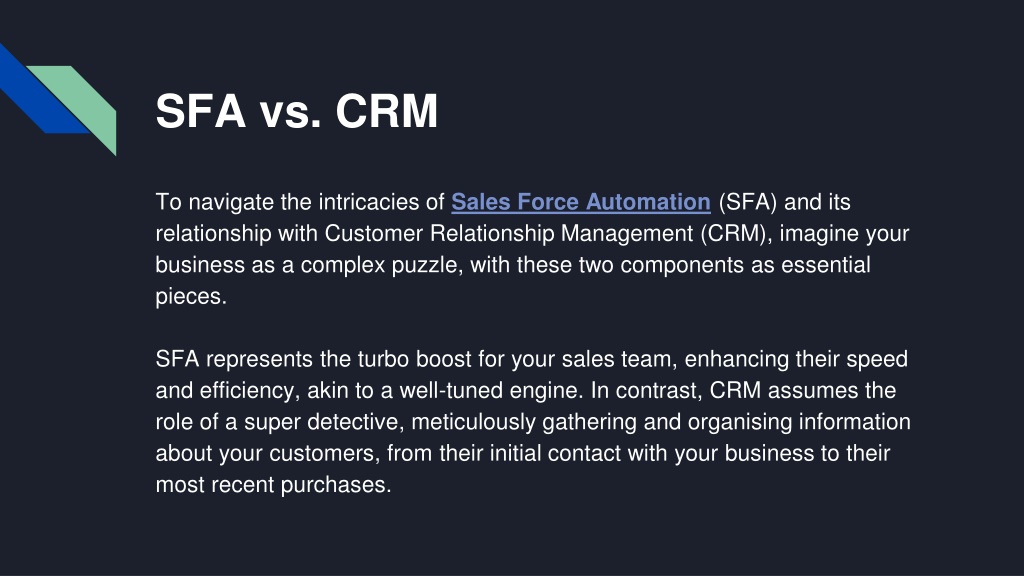Click the word 'SFA' in the title
1024x576 pixels.
tap(200, 110)
